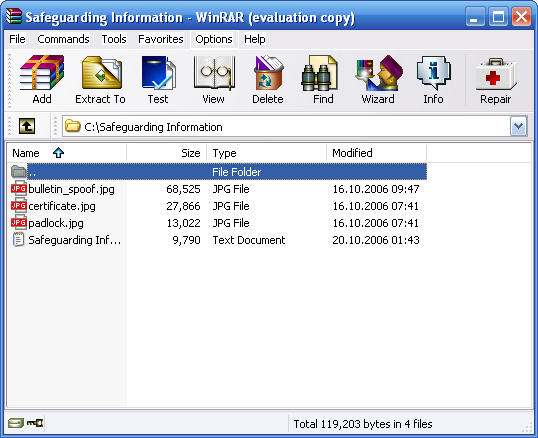Image resolution: width=538 pixels, height=438 pixels.
Task: Sort files by the Name column header
Action: [67, 153]
